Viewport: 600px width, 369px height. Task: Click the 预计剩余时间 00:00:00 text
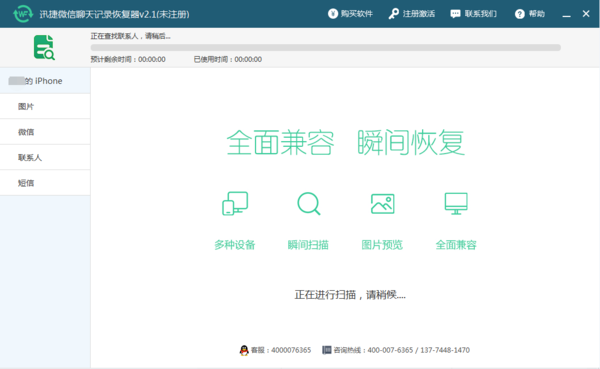pyautogui.click(x=128, y=59)
